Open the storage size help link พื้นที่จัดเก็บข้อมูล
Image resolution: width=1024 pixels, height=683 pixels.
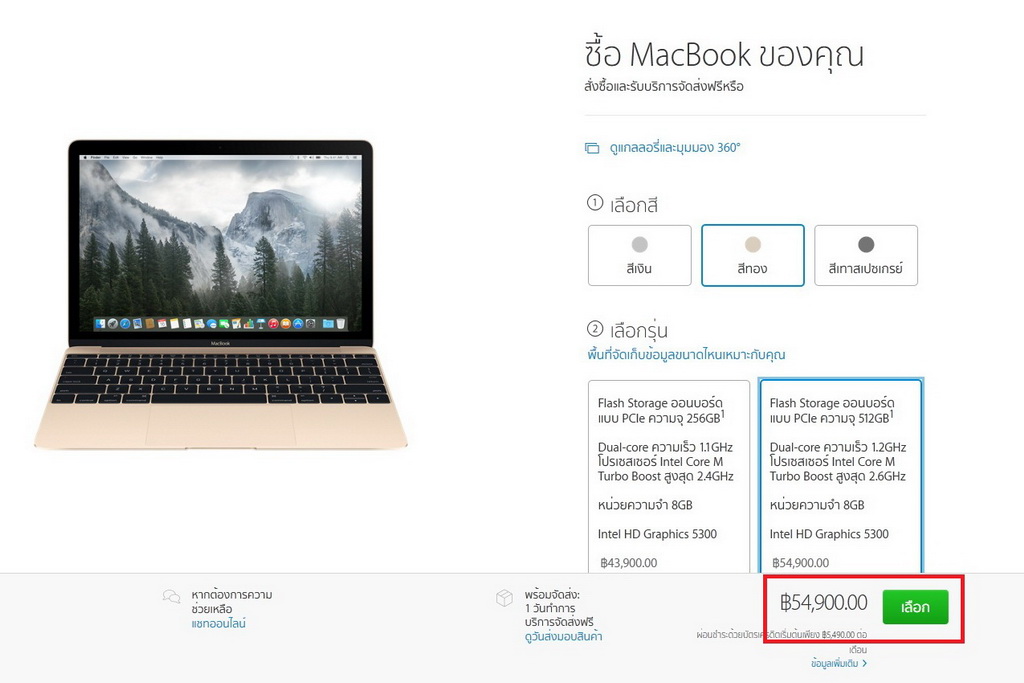click(x=686, y=355)
